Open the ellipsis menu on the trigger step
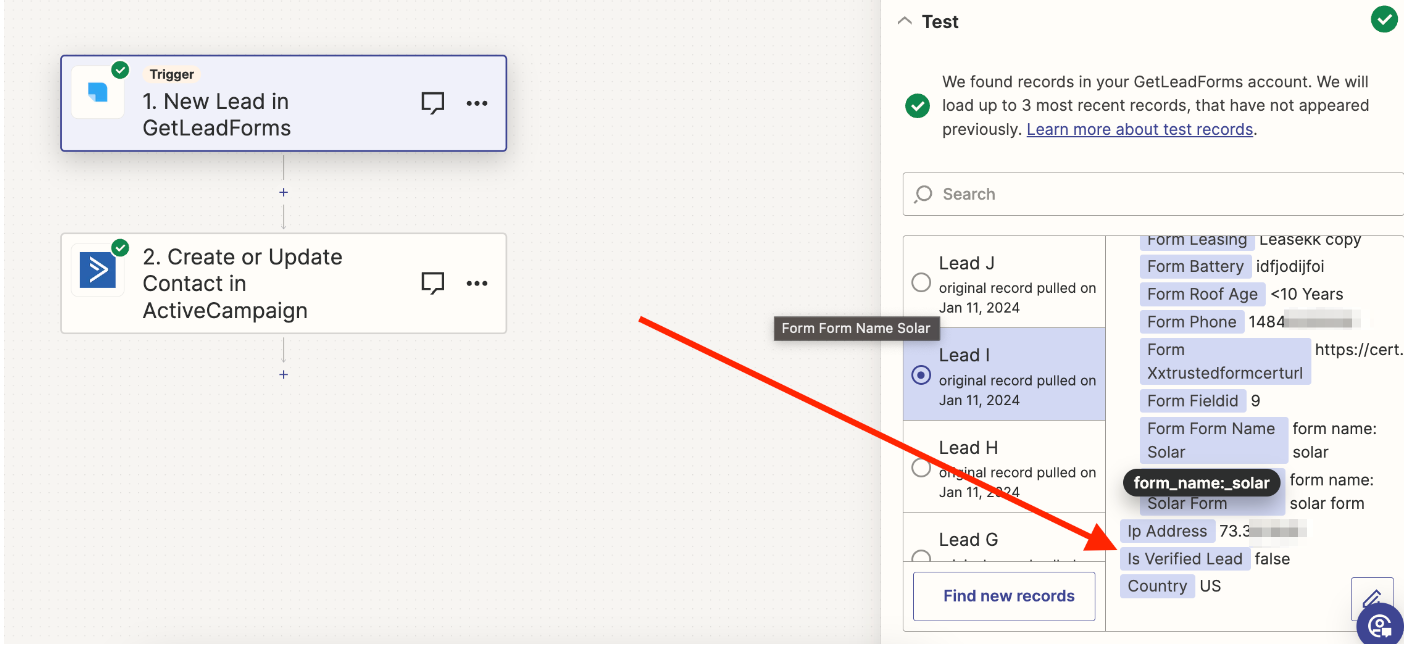The width and height of the screenshot is (1406, 646). pos(477,102)
